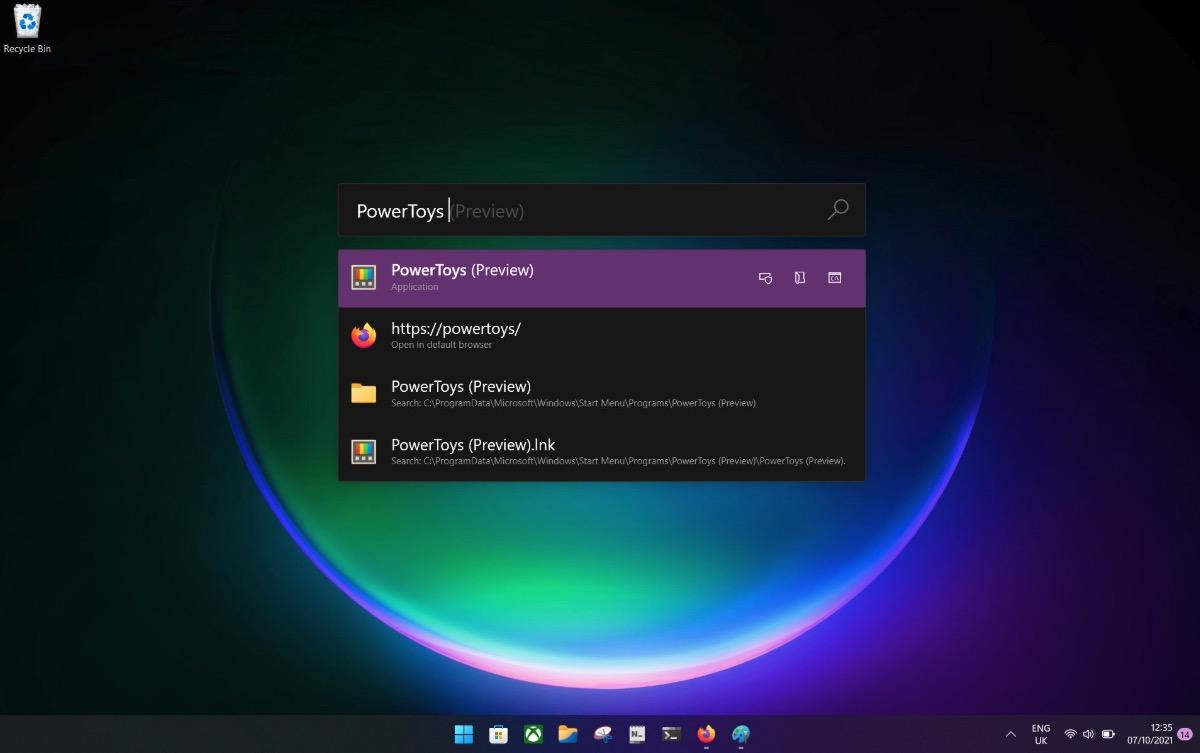Open containing folder icon for PowerToys (Preview)

800,278
